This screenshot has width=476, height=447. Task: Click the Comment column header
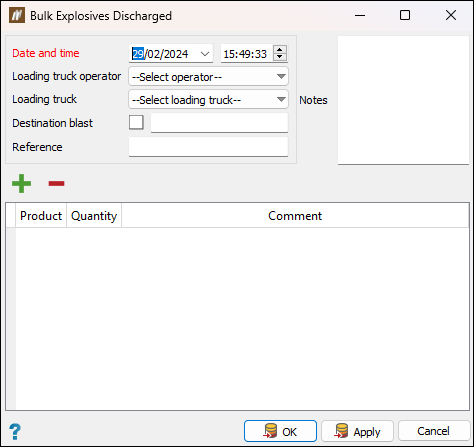tap(295, 216)
